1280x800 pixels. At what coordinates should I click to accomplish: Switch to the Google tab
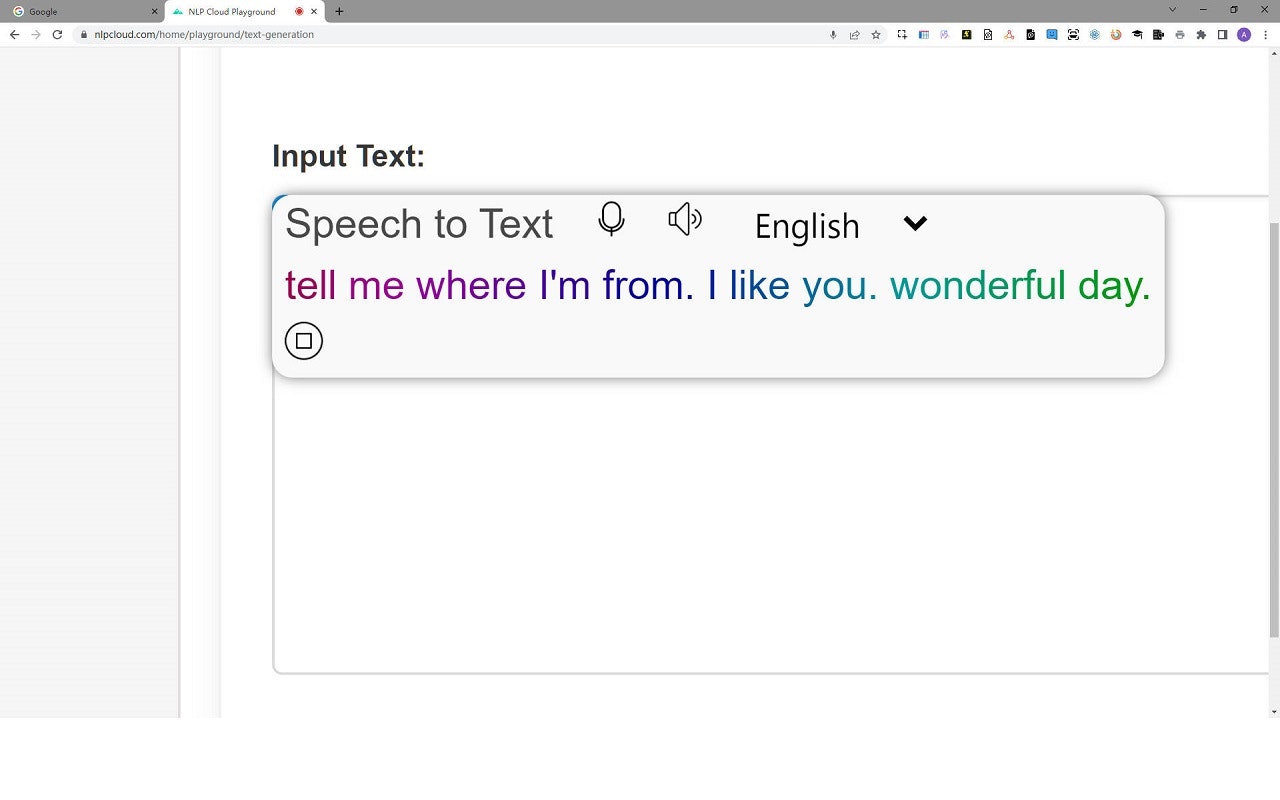(84, 12)
